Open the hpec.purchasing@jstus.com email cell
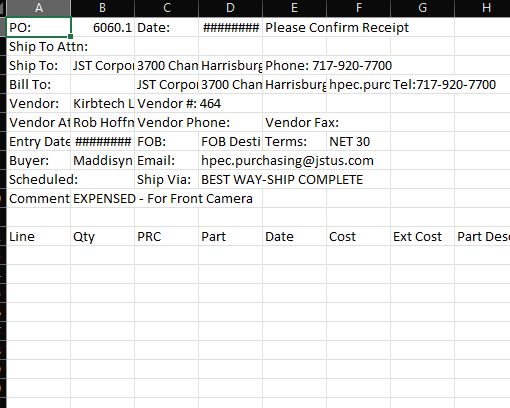This screenshot has width=510, height=408. [287, 160]
